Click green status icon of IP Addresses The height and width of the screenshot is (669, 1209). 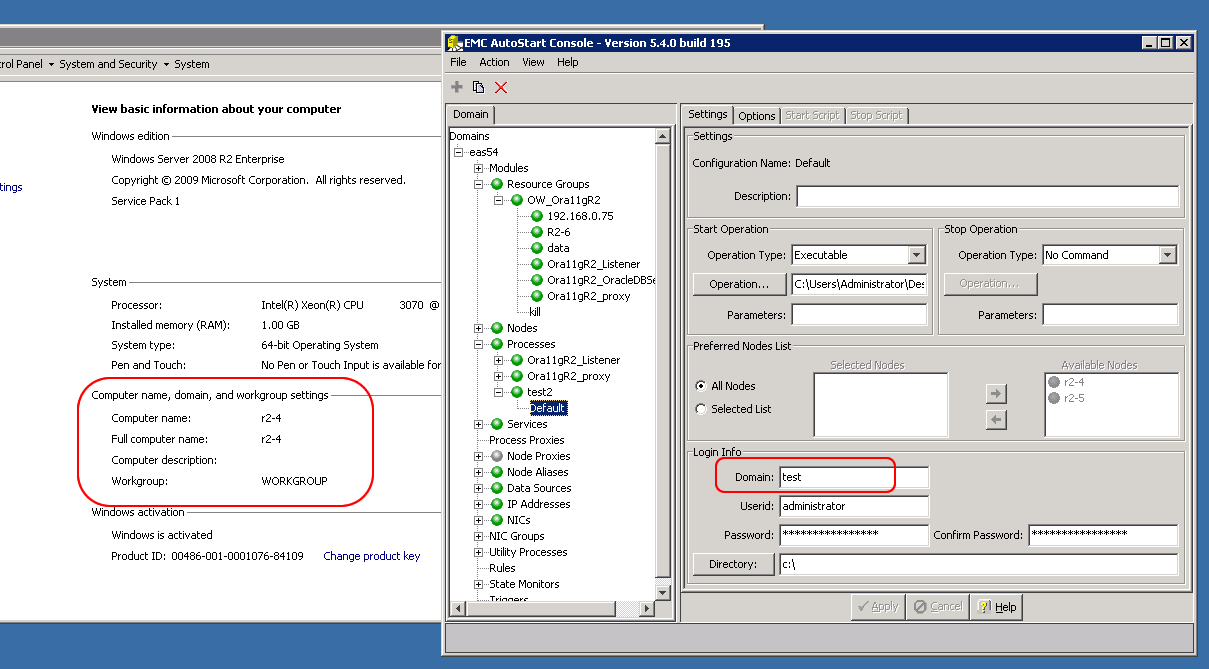coord(496,504)
